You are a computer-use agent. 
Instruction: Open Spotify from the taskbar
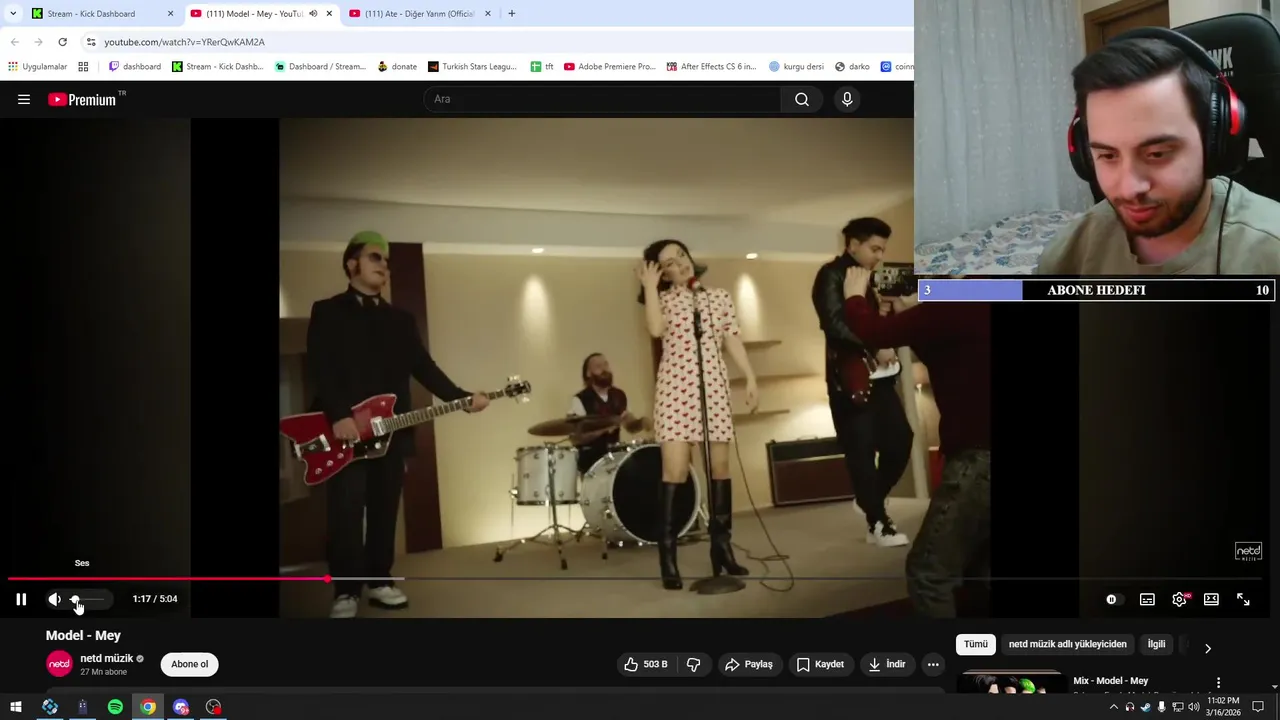click(x=115, y=707)
